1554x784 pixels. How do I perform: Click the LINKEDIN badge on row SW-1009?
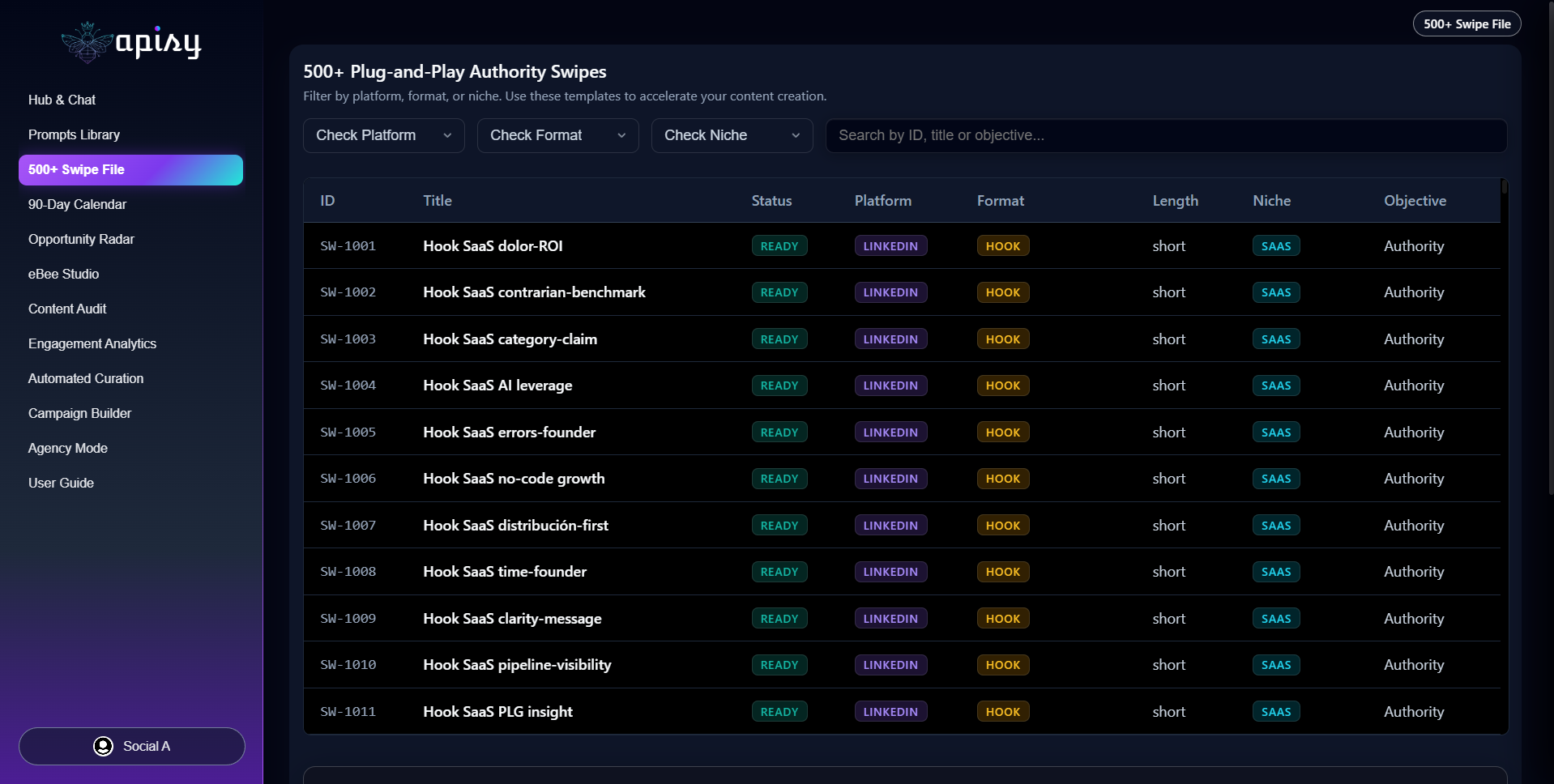[890, 619]
